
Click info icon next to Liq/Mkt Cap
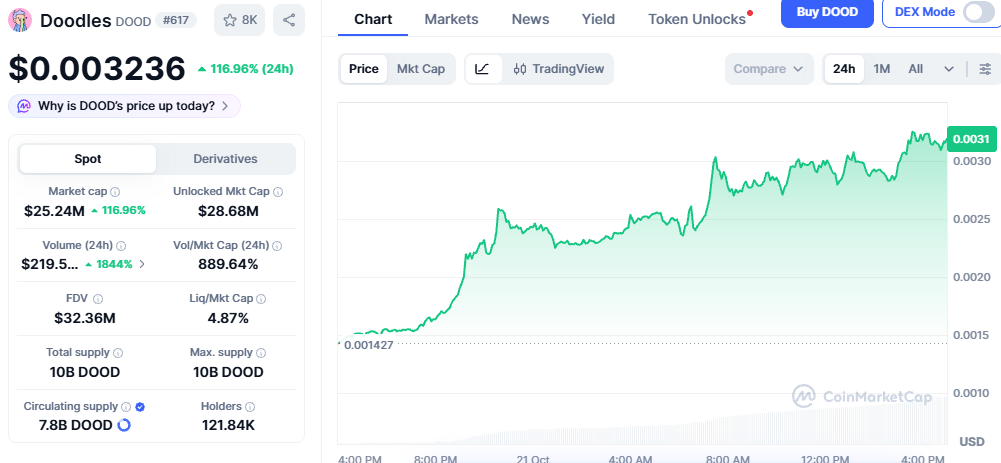click(x=261, y=299)
